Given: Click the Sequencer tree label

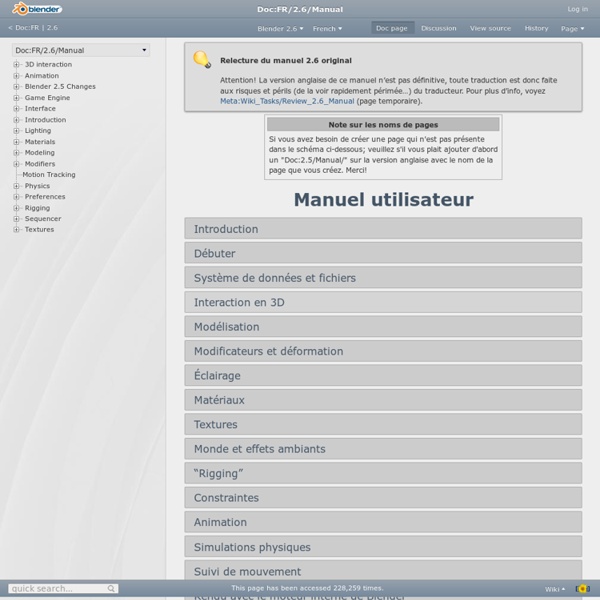Looking at the screenshot, I should pyautogui.click(x=43, y=218).
